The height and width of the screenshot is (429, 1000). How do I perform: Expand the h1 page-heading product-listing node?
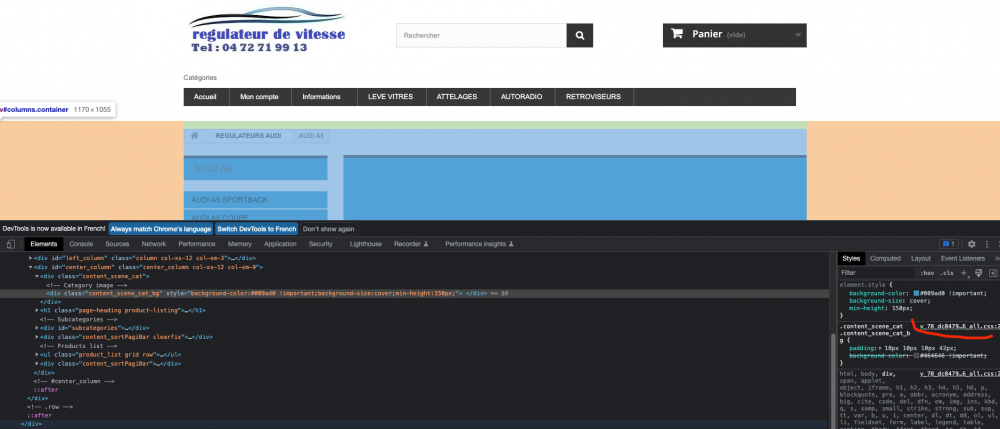(x=36, y=310)
